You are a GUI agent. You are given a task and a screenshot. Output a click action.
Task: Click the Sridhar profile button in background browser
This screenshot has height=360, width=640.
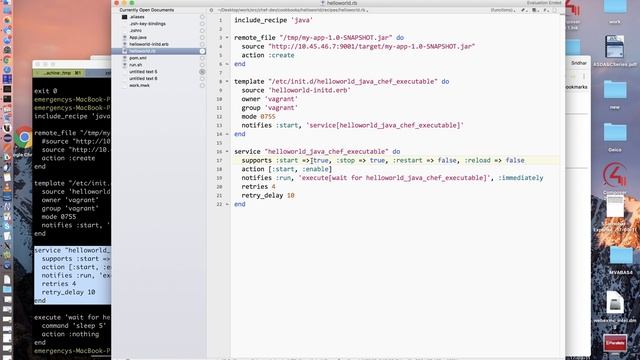tap(578, 63)
